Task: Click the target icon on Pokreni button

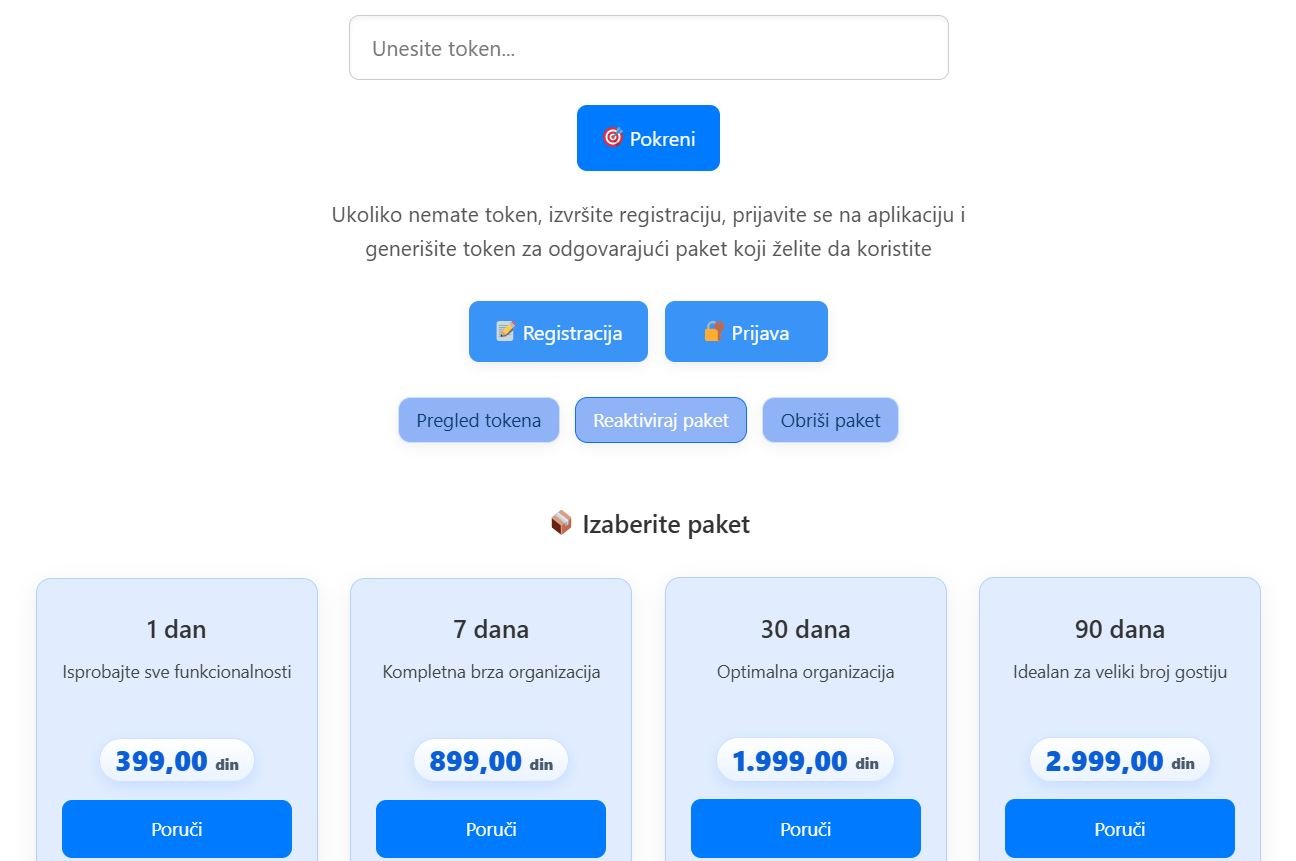Action: 613,137
